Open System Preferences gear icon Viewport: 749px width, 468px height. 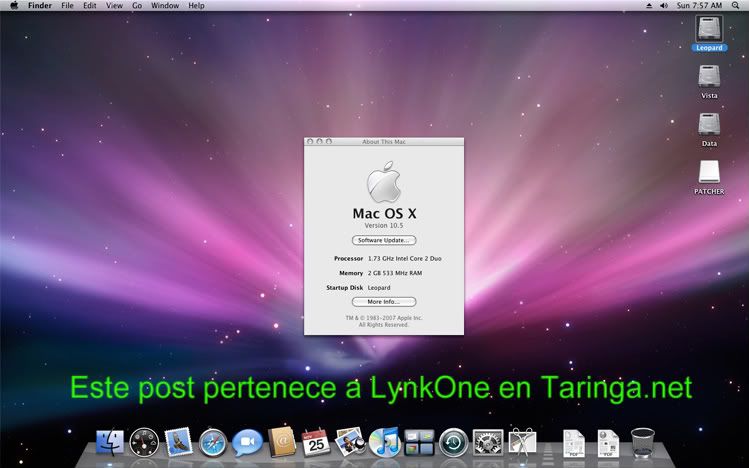pyautogui.click(x=488, y=442)
